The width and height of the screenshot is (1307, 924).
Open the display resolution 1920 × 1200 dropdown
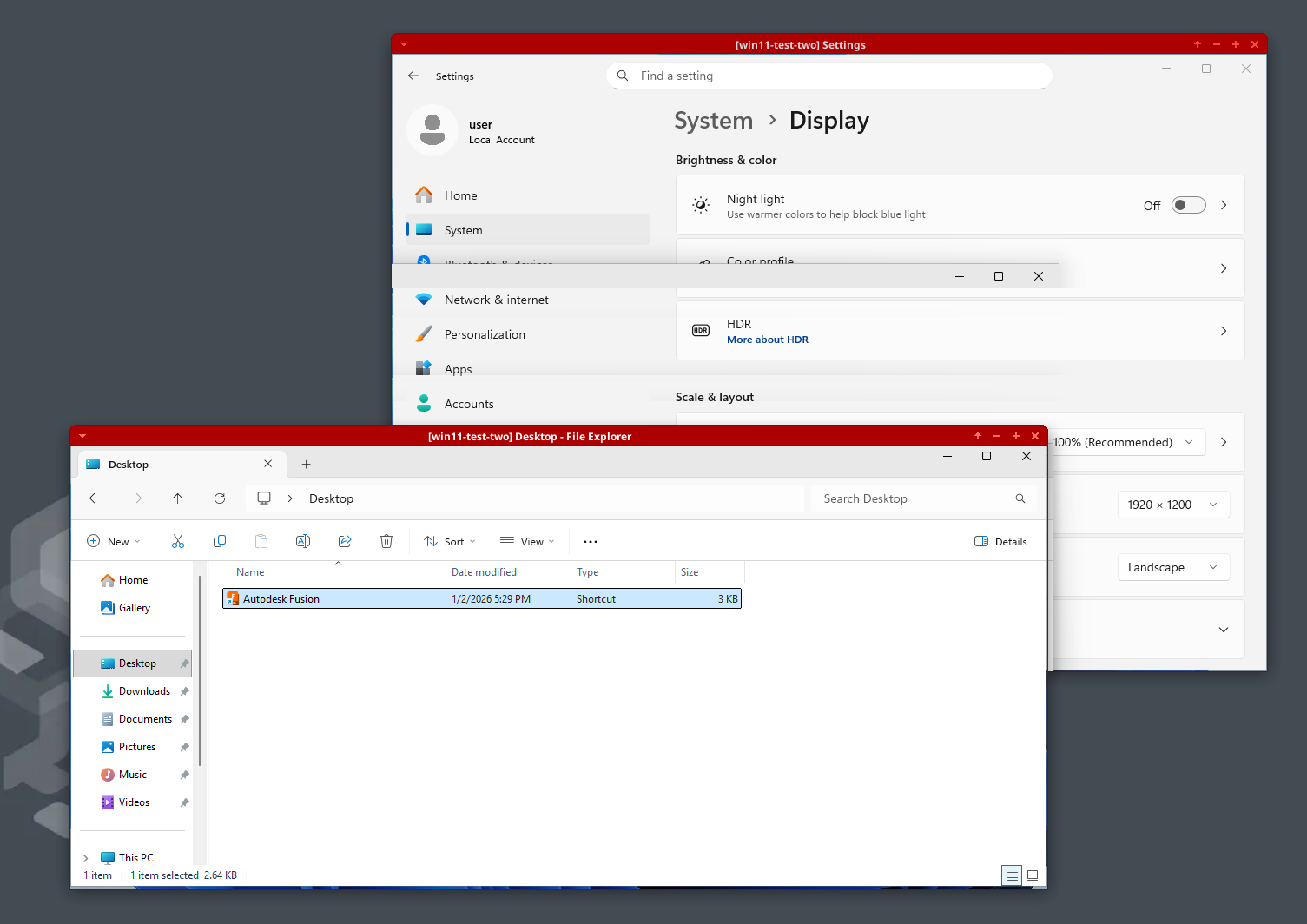(1172, 505)
